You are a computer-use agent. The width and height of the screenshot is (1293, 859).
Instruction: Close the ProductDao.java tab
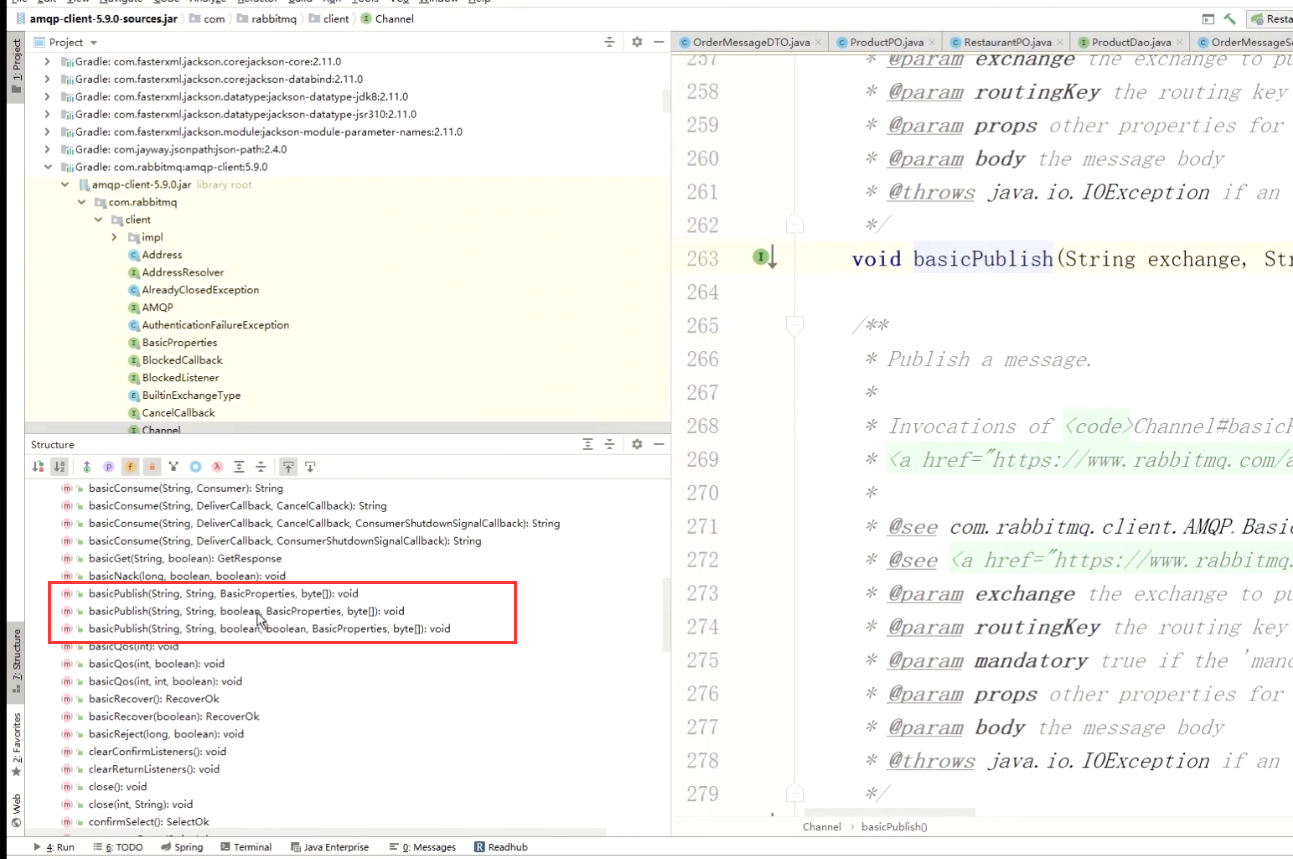(1181, 43)
